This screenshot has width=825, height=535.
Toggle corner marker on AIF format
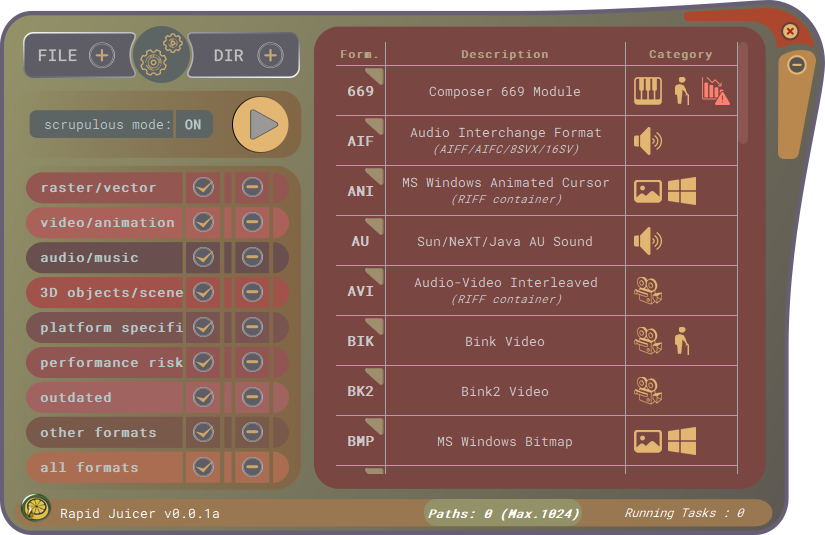point(376,125)
